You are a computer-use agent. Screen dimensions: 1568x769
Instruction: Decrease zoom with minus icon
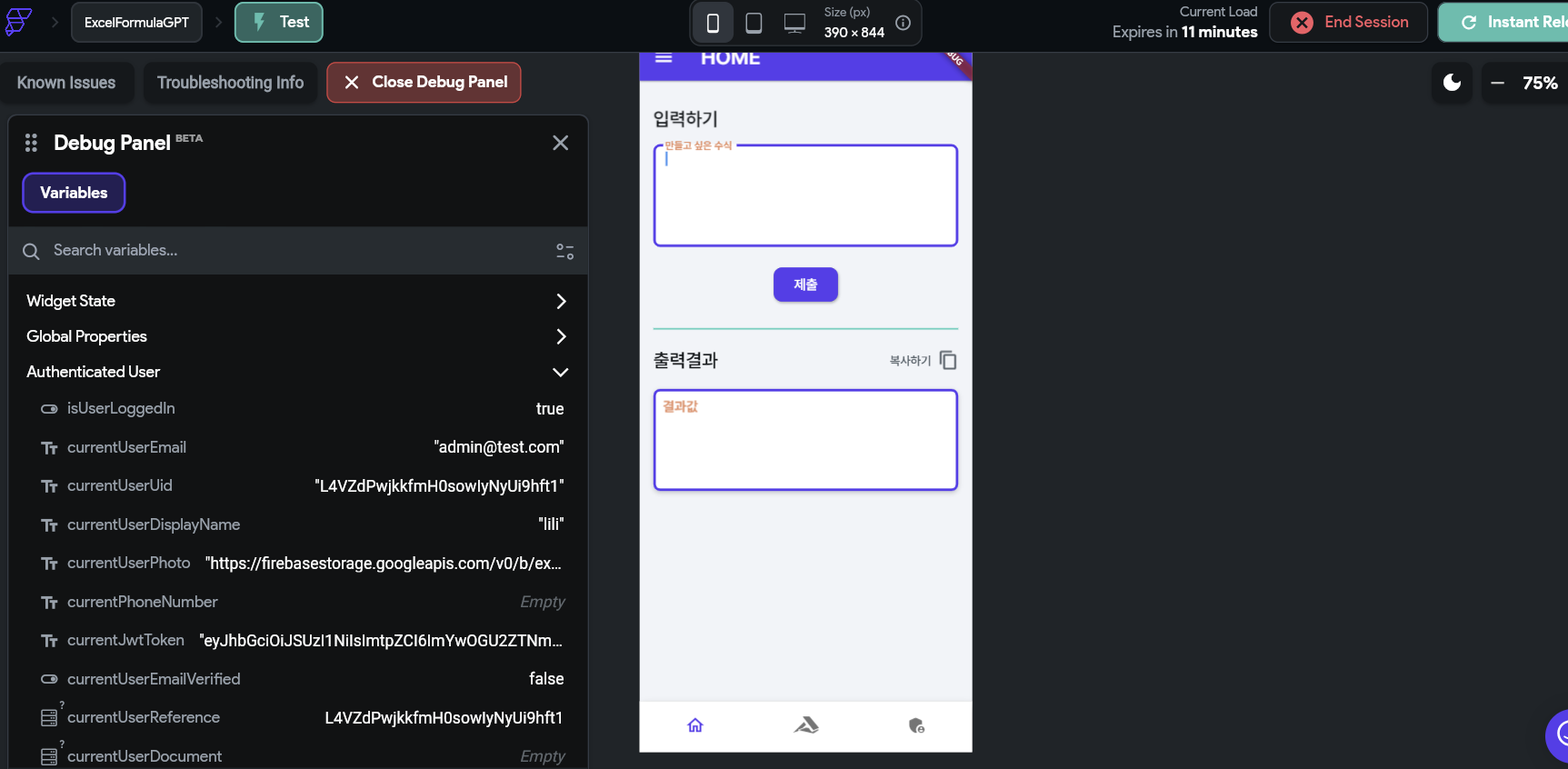(x=1497, y=83)
